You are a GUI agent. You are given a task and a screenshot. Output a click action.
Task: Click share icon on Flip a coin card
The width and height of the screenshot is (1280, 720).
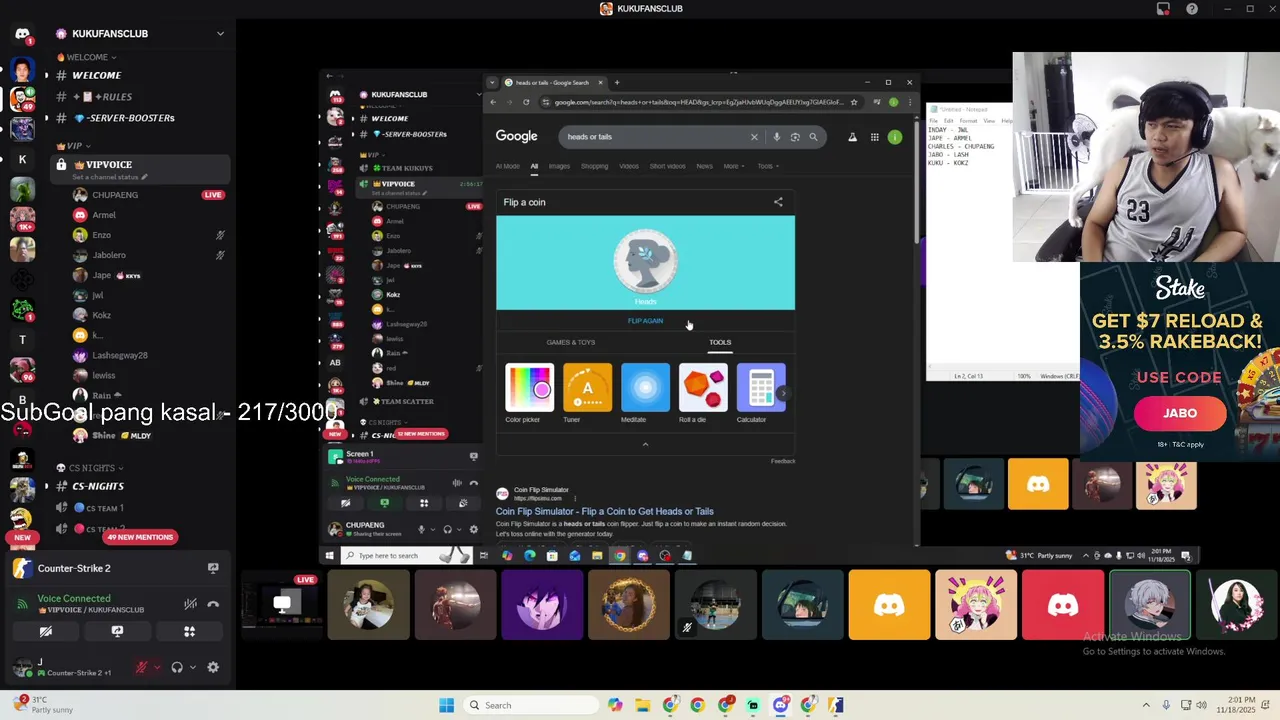pos(778,202)
